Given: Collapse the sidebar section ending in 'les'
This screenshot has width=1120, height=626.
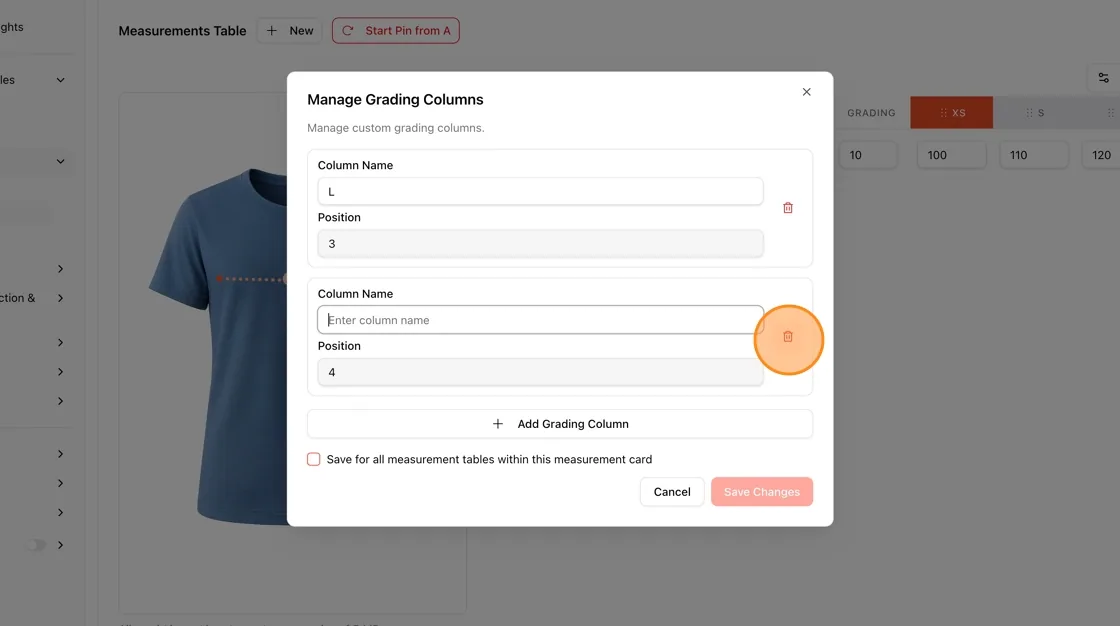Looking at the screenshot, I should [x=61, y=80].
